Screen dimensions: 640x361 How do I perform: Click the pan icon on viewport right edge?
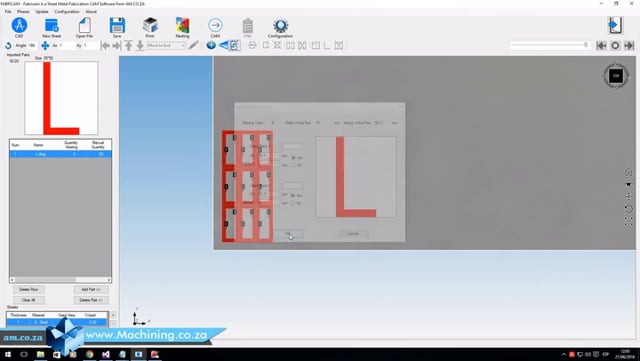pos(628,197)
